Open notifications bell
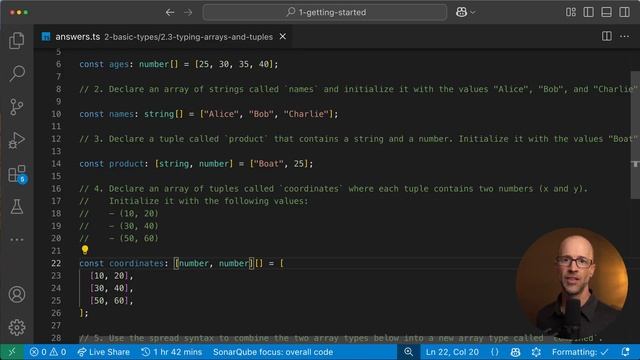640x360 pixels. coord(625,352)
